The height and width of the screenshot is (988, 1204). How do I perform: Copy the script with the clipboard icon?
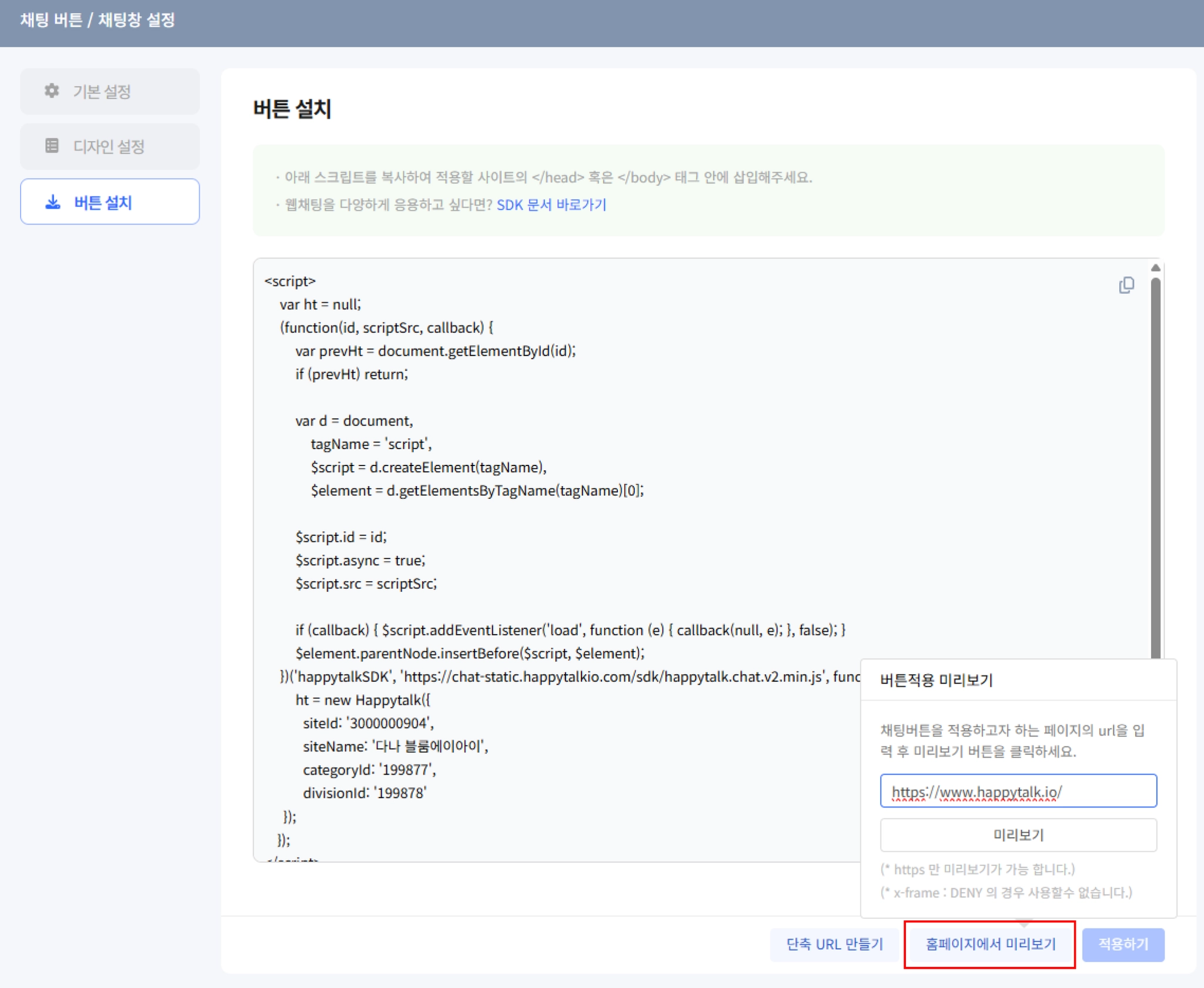pyautogui.click(x=1126, y=286)
